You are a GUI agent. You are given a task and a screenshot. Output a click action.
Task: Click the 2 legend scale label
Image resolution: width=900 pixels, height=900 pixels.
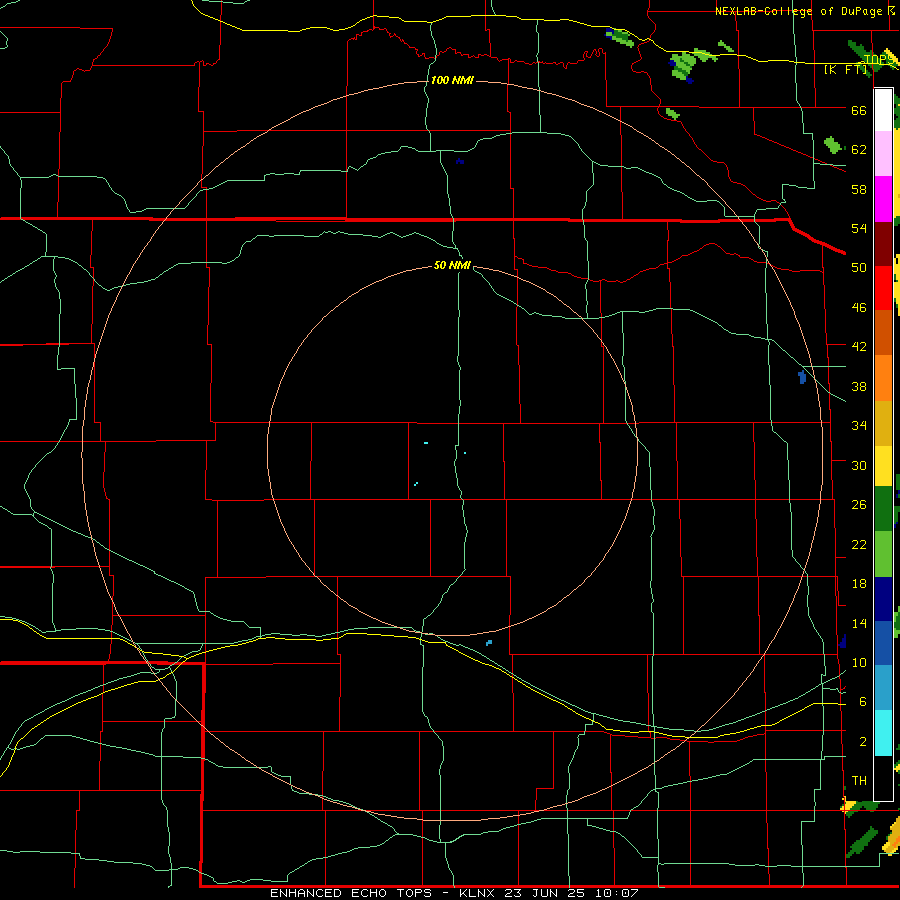tap(863, 742)
